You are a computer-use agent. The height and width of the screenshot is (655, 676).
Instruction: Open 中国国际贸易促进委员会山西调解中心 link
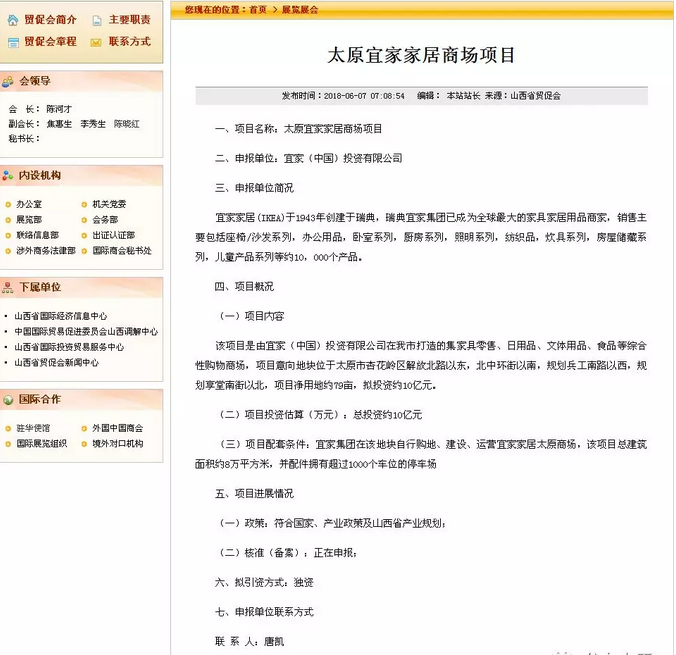pyautogui.click(x=86, y=332)
